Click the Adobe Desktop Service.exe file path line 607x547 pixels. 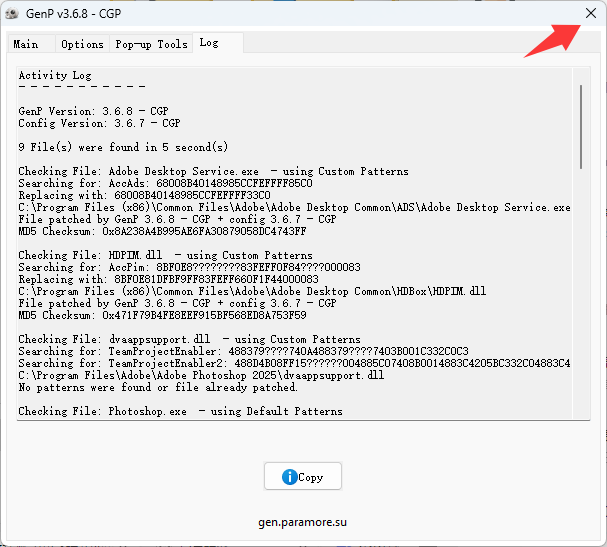294,207
